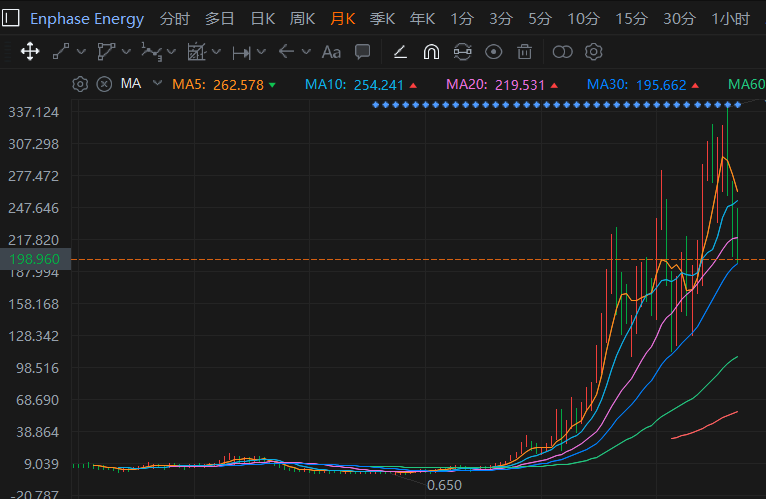Select the line segment drawing tool
766x499 pixels.
(x=61, y=51)
